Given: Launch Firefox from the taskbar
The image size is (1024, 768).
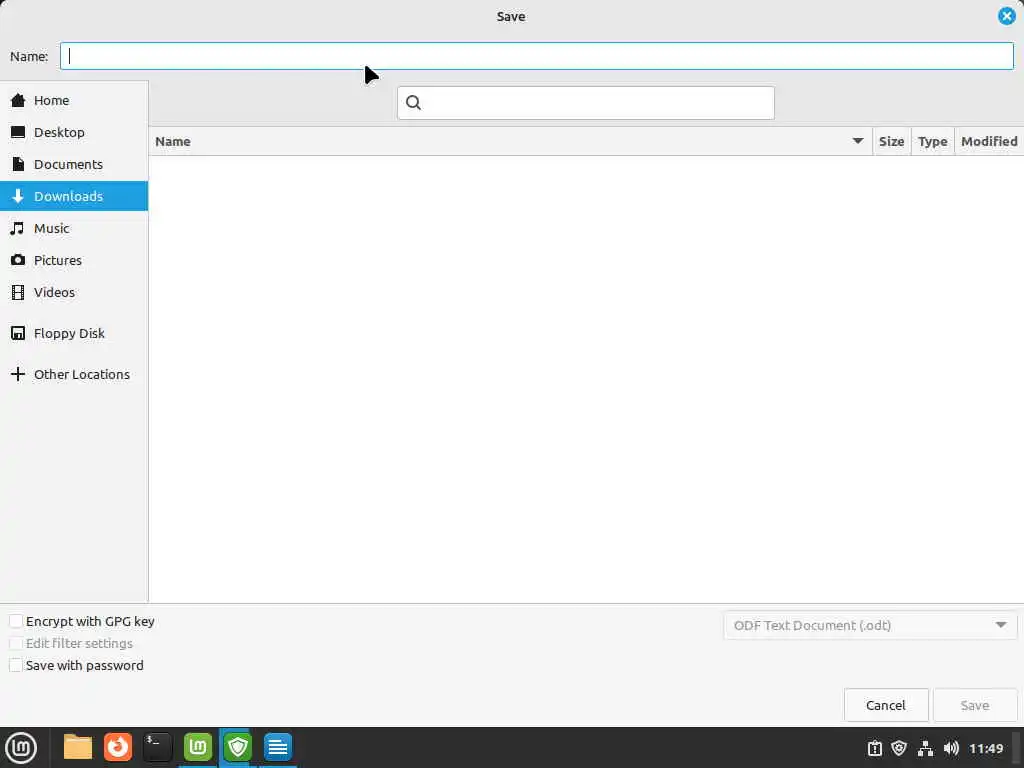Looking at the screenshot, I should point(118,747).
